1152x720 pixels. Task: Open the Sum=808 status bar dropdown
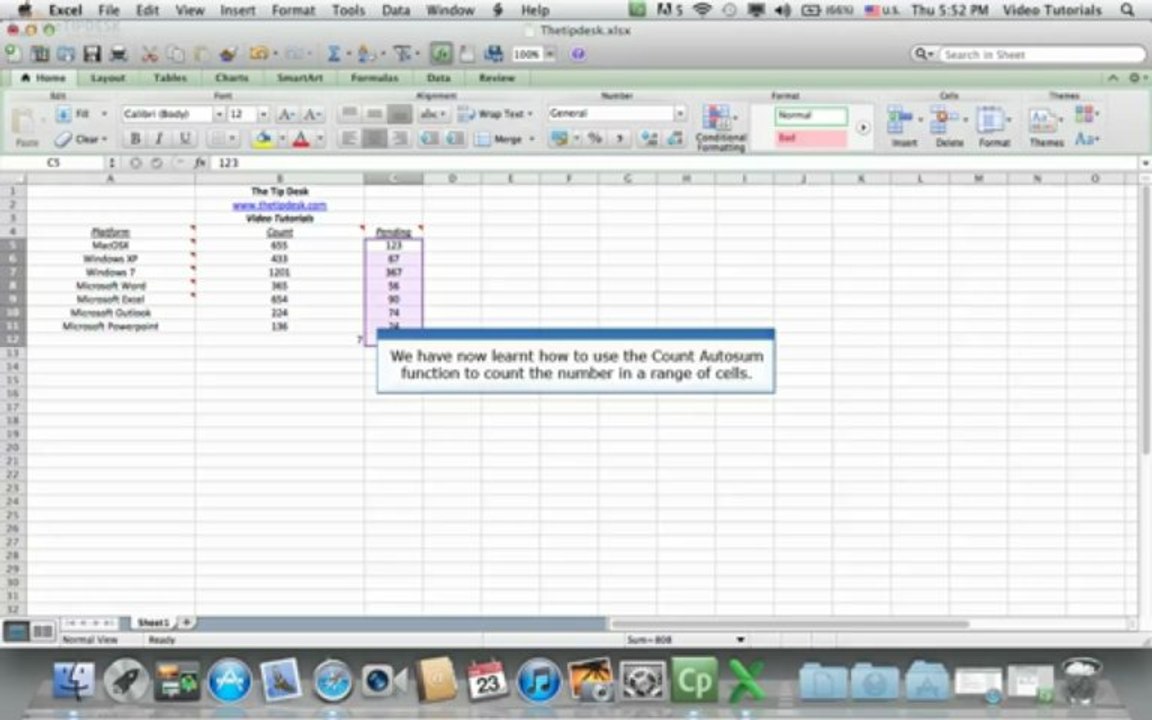(740, 640)
